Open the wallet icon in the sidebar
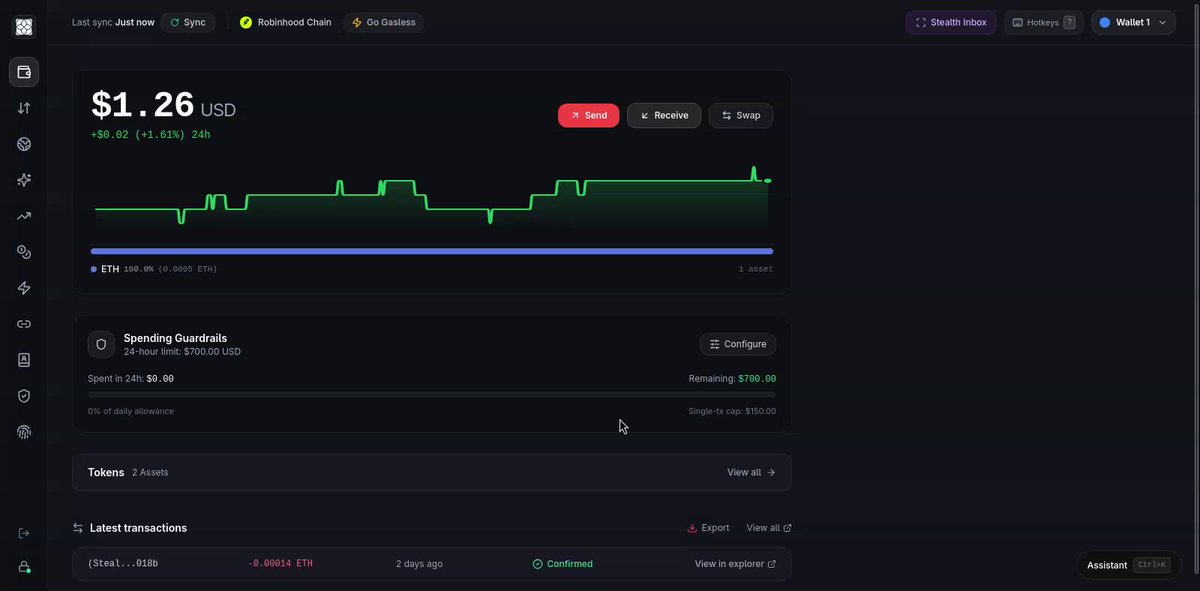Viewport: 1200px width, 591px height. [x=24, y=72]
